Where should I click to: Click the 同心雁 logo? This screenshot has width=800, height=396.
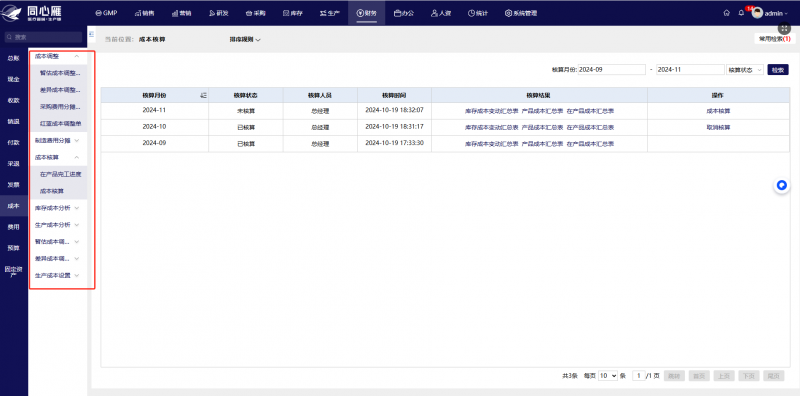[31, 13]
